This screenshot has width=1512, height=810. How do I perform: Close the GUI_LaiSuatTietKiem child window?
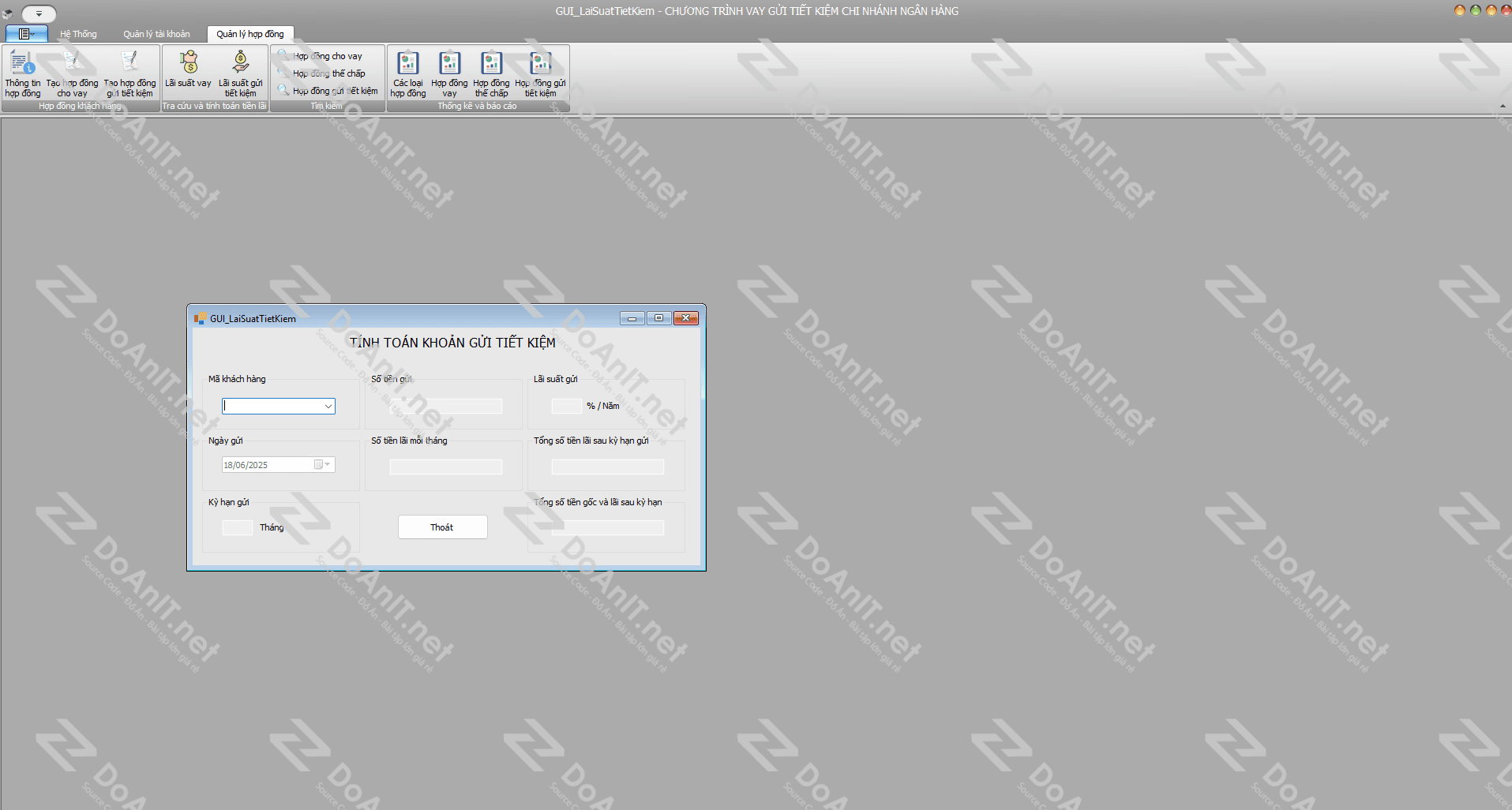(686, 318)
